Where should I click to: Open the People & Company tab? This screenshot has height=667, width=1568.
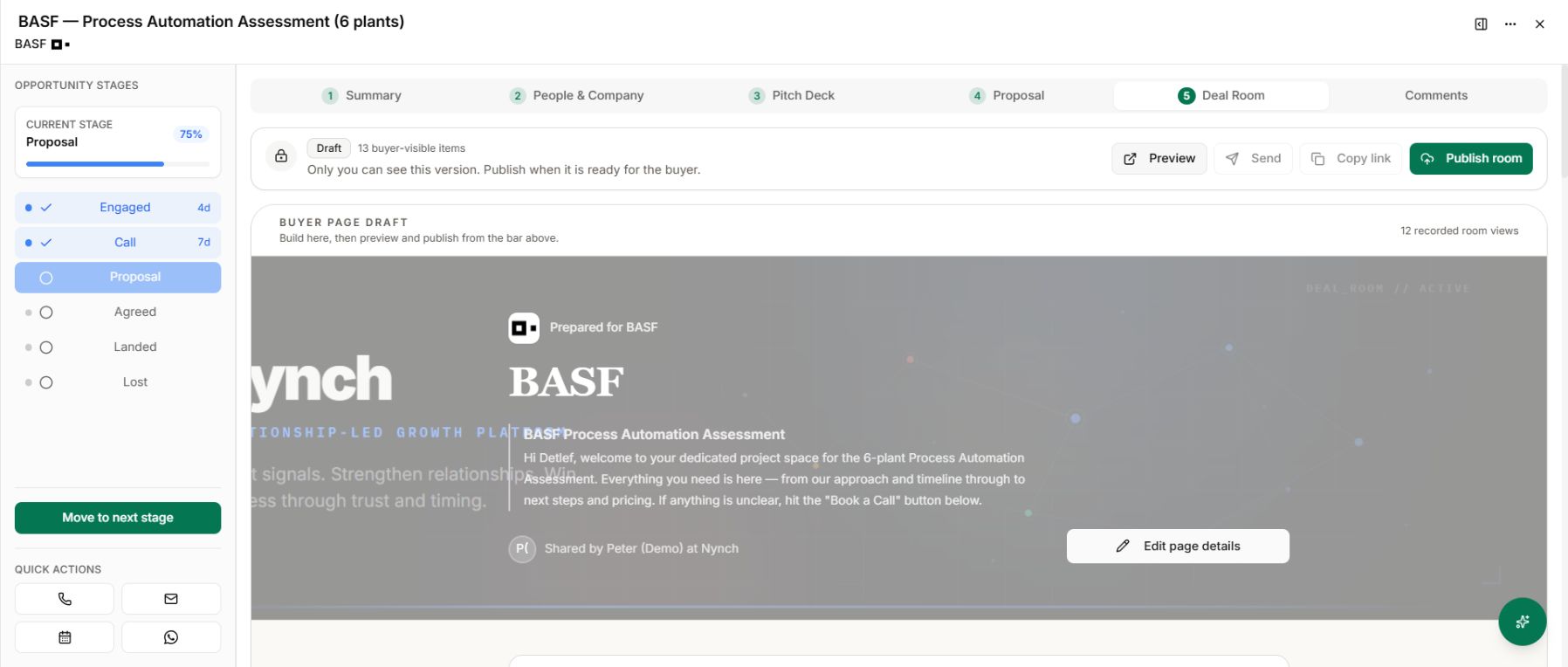[x=576, y=95]
